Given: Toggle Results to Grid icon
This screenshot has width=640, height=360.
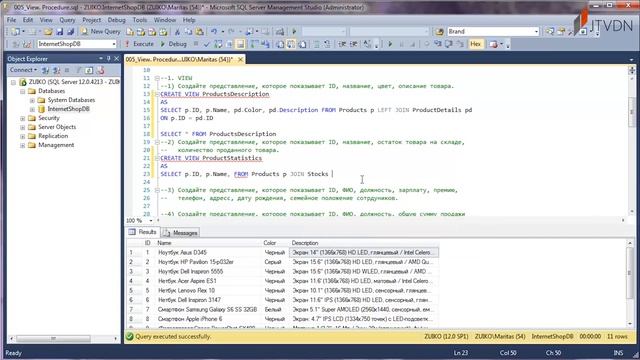Looking at the screenshot, I should pos(291,44).
